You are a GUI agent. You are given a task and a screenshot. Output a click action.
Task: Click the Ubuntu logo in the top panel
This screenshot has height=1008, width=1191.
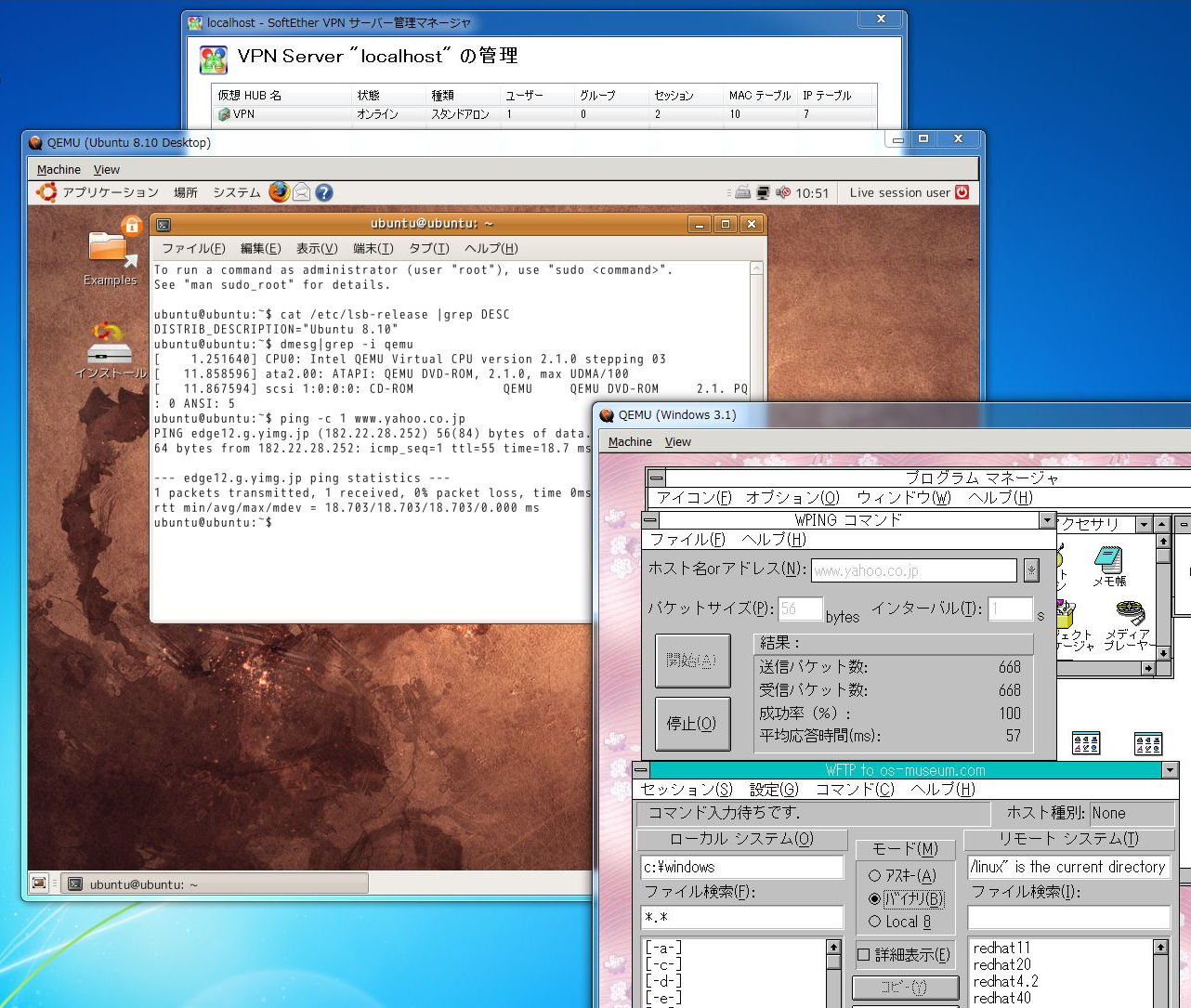tap(46, 192)
